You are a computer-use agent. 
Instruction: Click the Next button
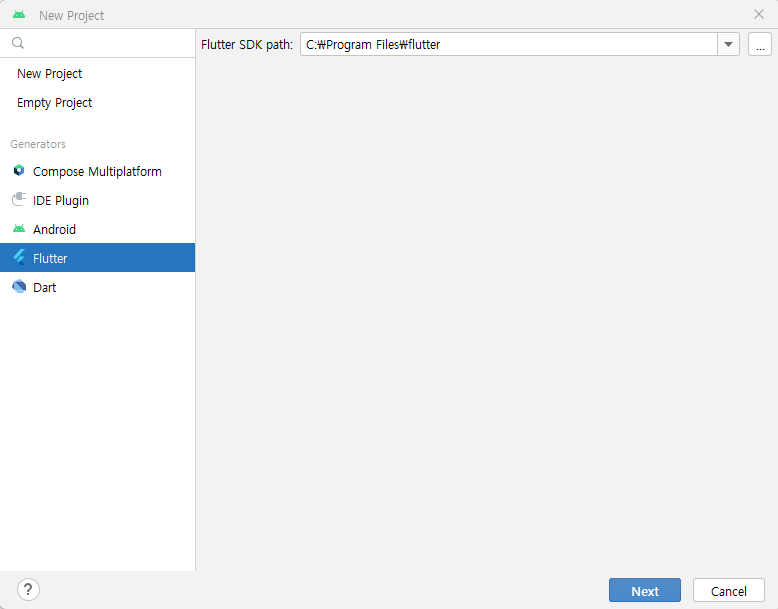[645, 590]
